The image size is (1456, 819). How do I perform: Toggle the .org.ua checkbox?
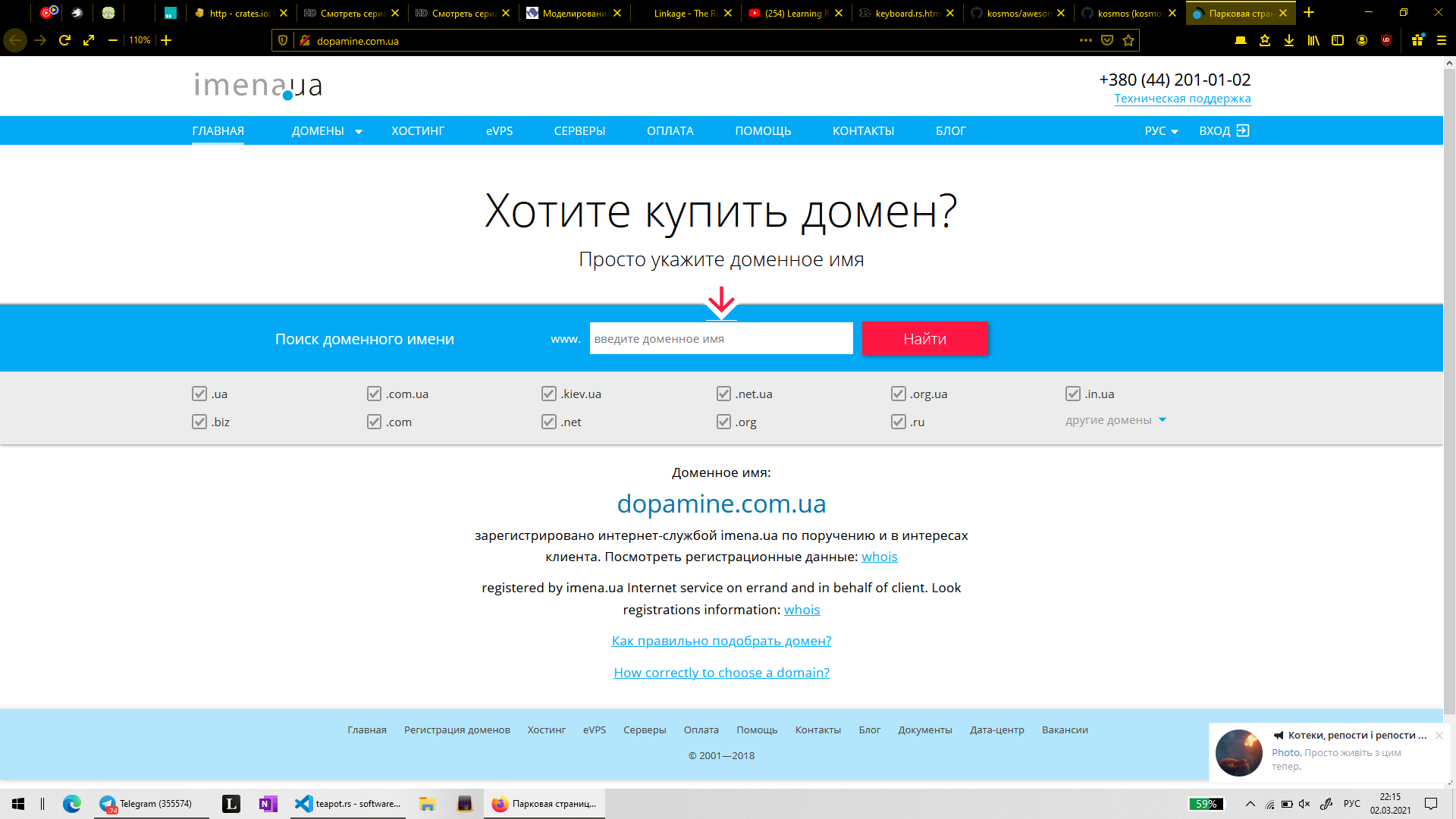click(x=899, y=394)
